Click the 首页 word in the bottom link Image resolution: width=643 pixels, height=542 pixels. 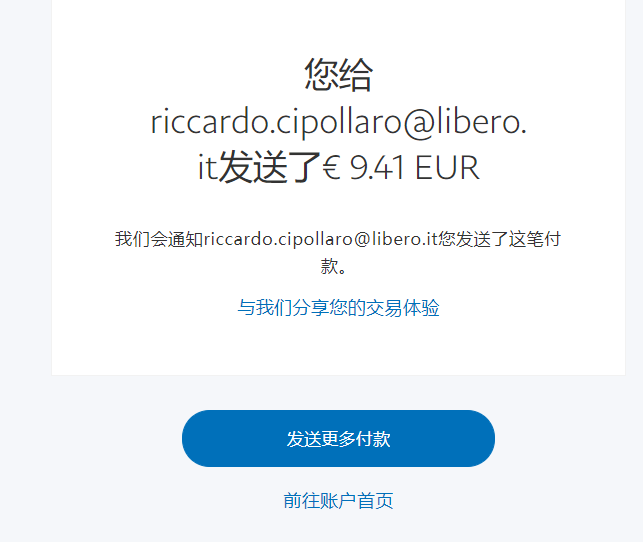(375, 501)
